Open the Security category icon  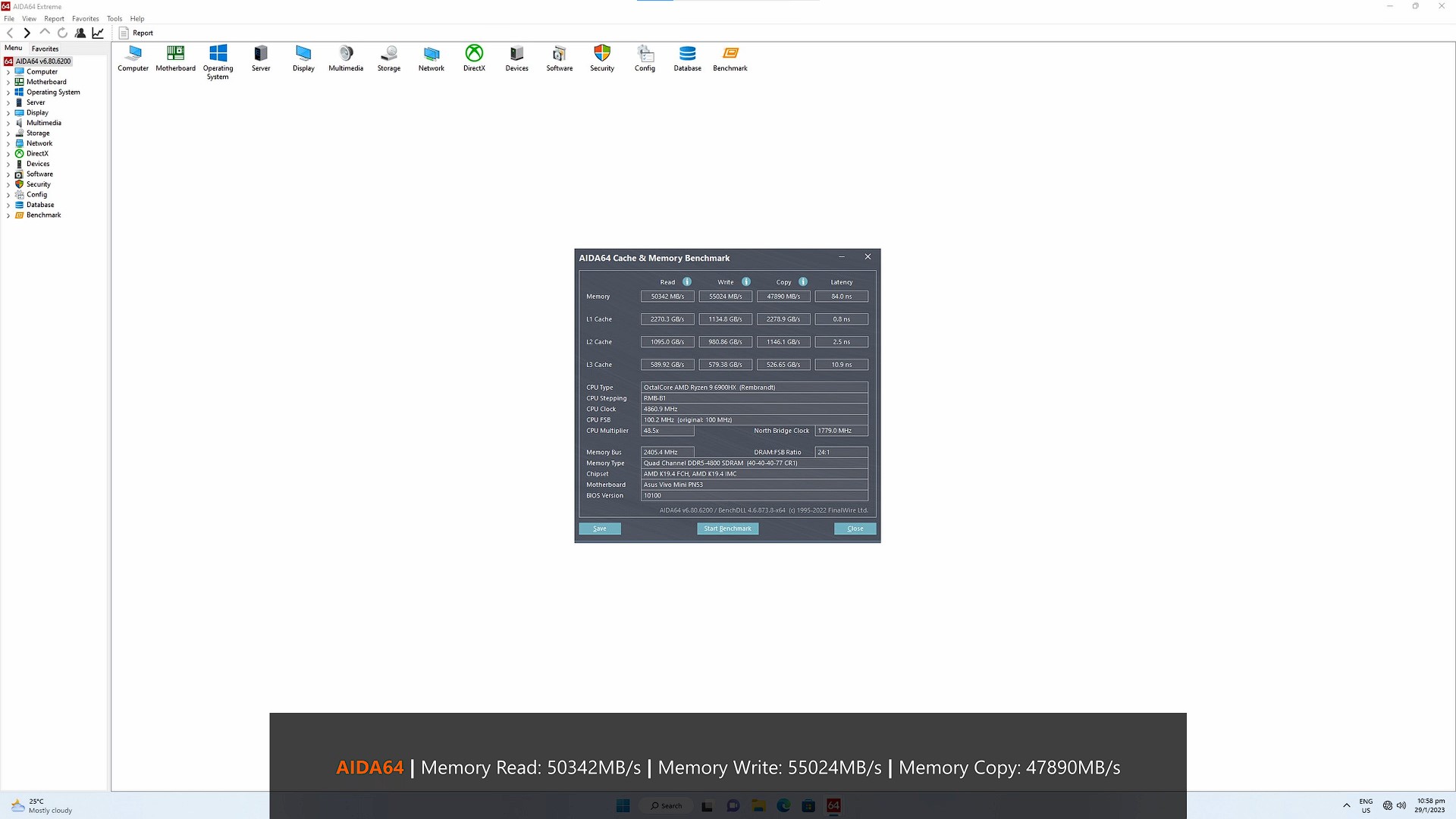pyautogui.click(x=602, y=58)
